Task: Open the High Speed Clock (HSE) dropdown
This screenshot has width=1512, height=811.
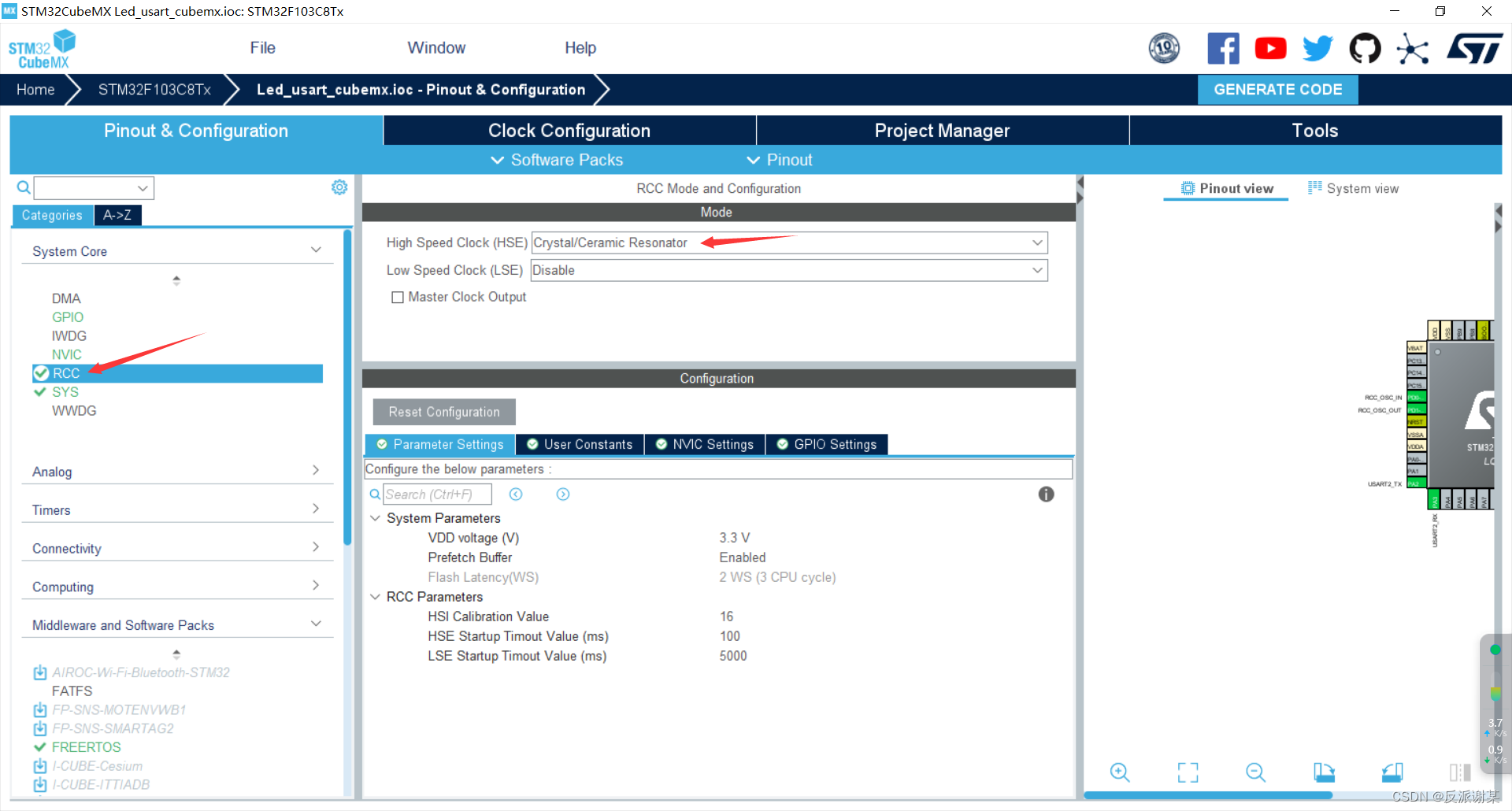Action: point(1037,243)
